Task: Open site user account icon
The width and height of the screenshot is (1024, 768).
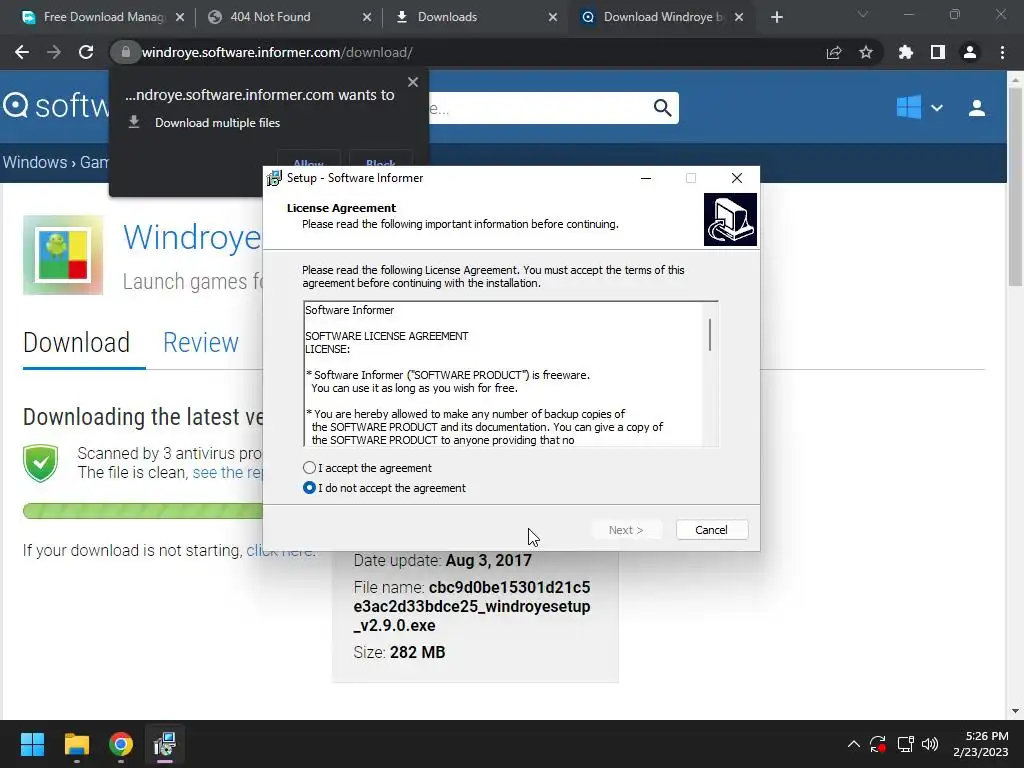Action: tap(977, 108)
